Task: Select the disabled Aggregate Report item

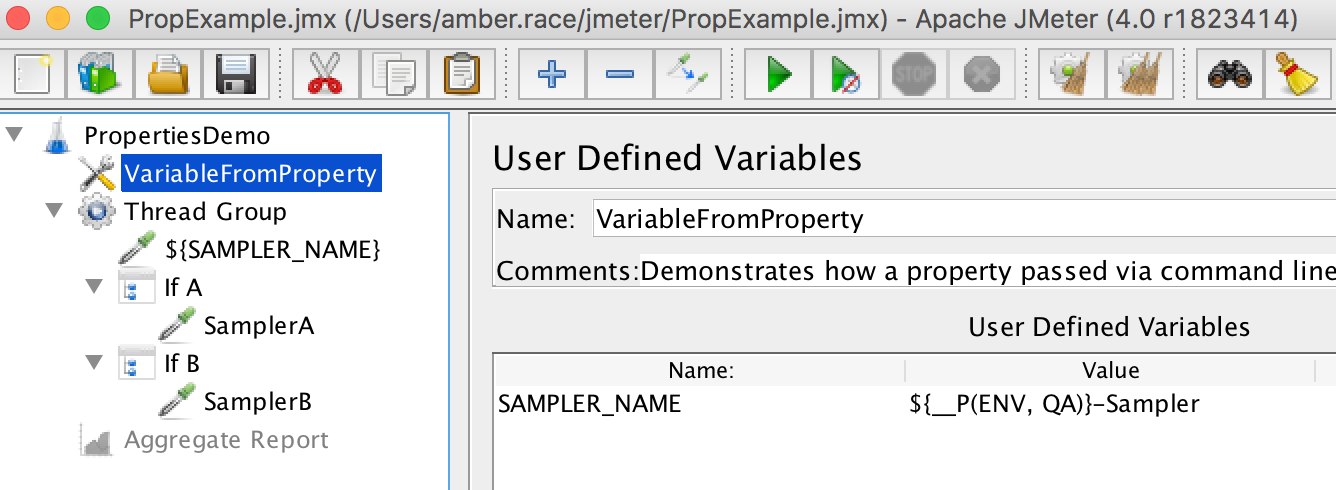Action: tap(226, 440)
